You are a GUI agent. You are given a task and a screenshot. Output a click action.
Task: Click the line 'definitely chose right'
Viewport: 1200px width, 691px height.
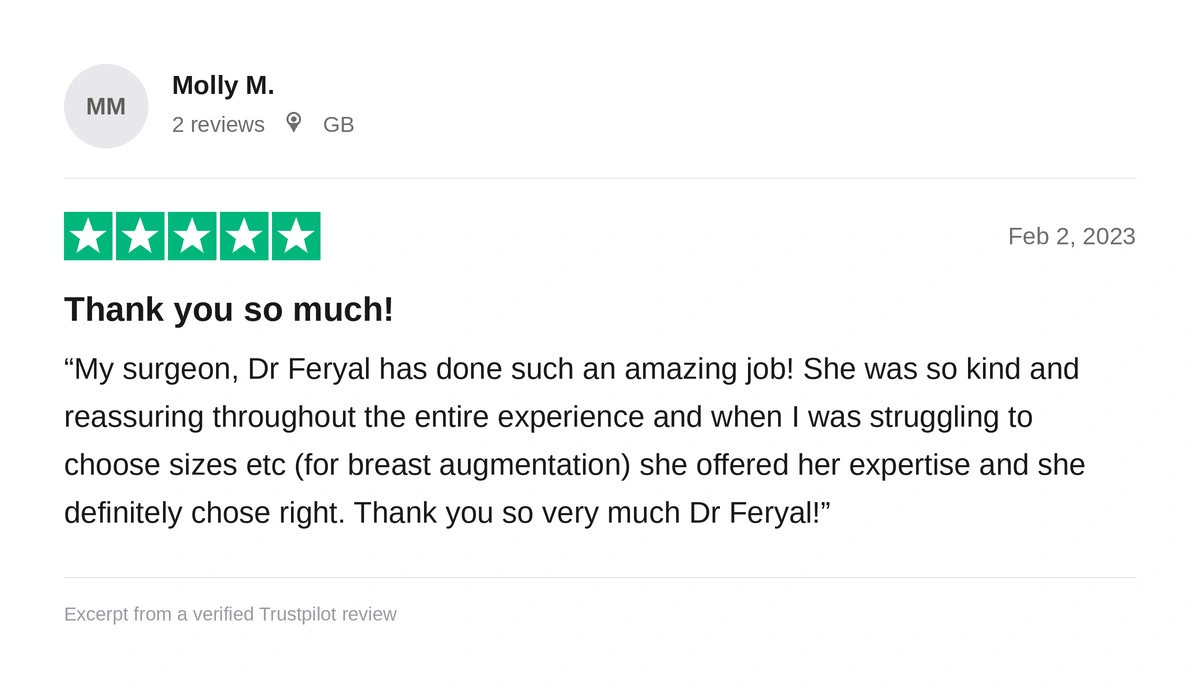447,513
